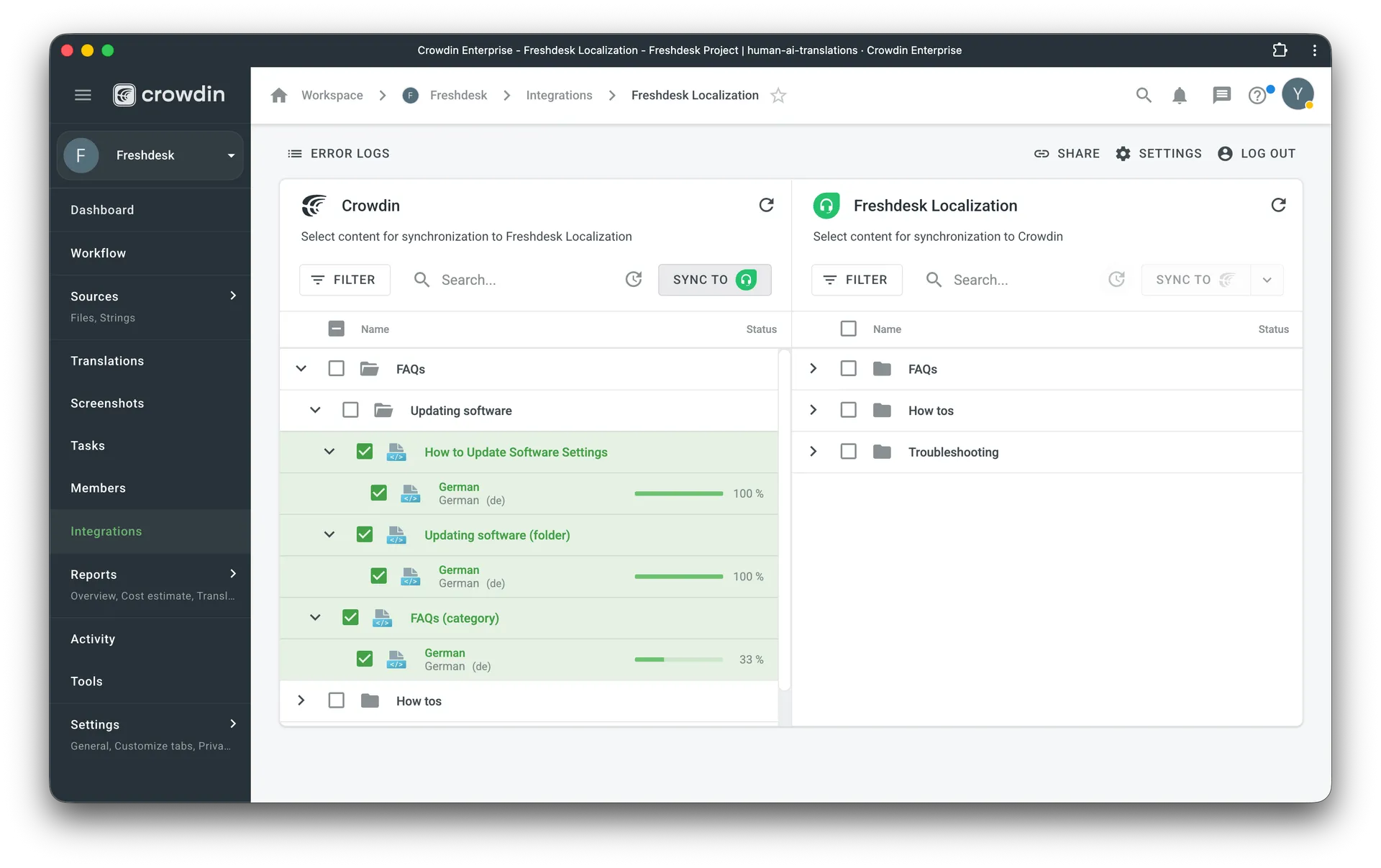Expand the How tos folder in Crowdin panel
1381x868 pixels.
click(301, 700)
